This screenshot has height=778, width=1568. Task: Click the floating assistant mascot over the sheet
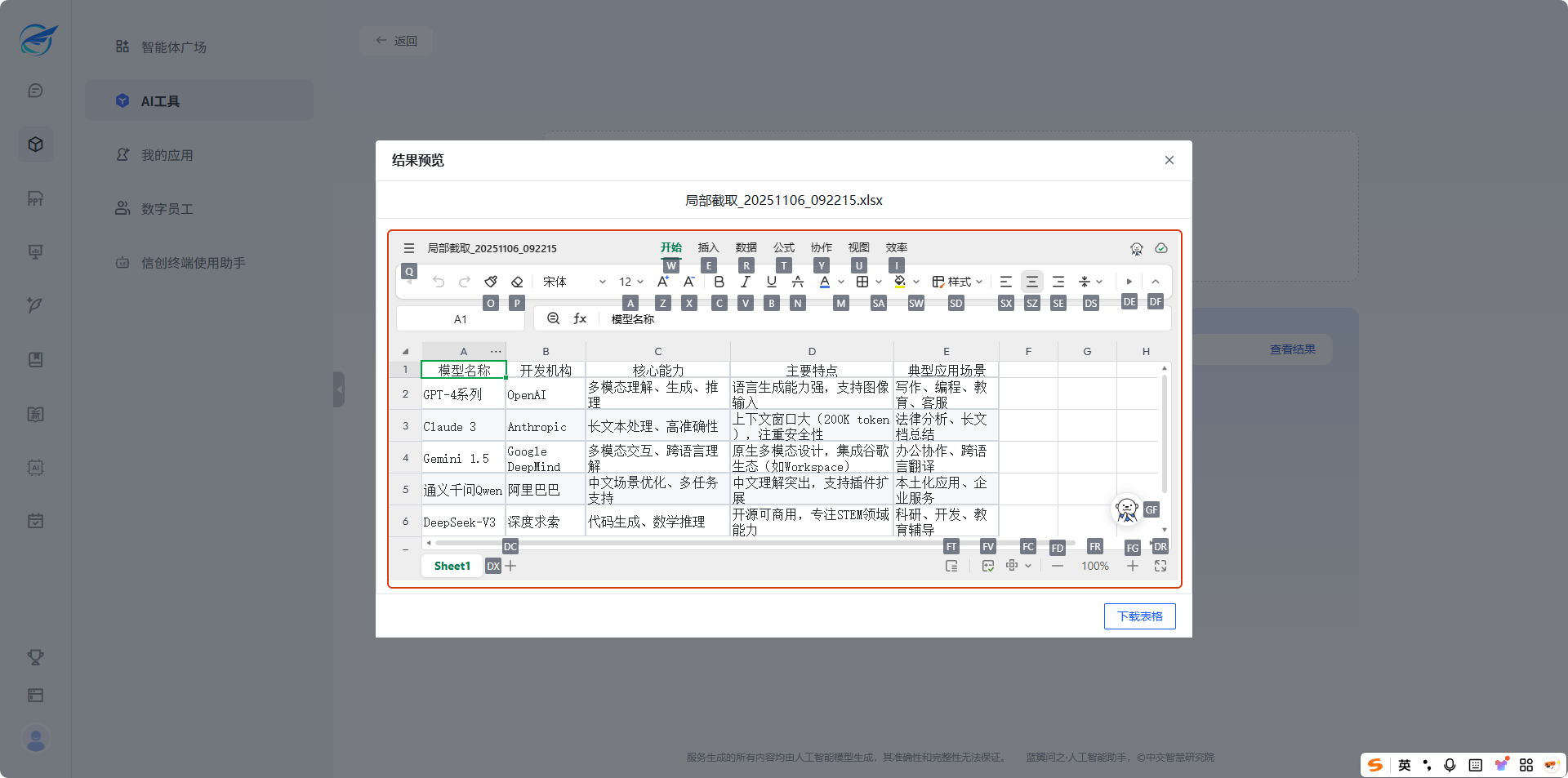pyautogui.click(x=1127, y=509)
